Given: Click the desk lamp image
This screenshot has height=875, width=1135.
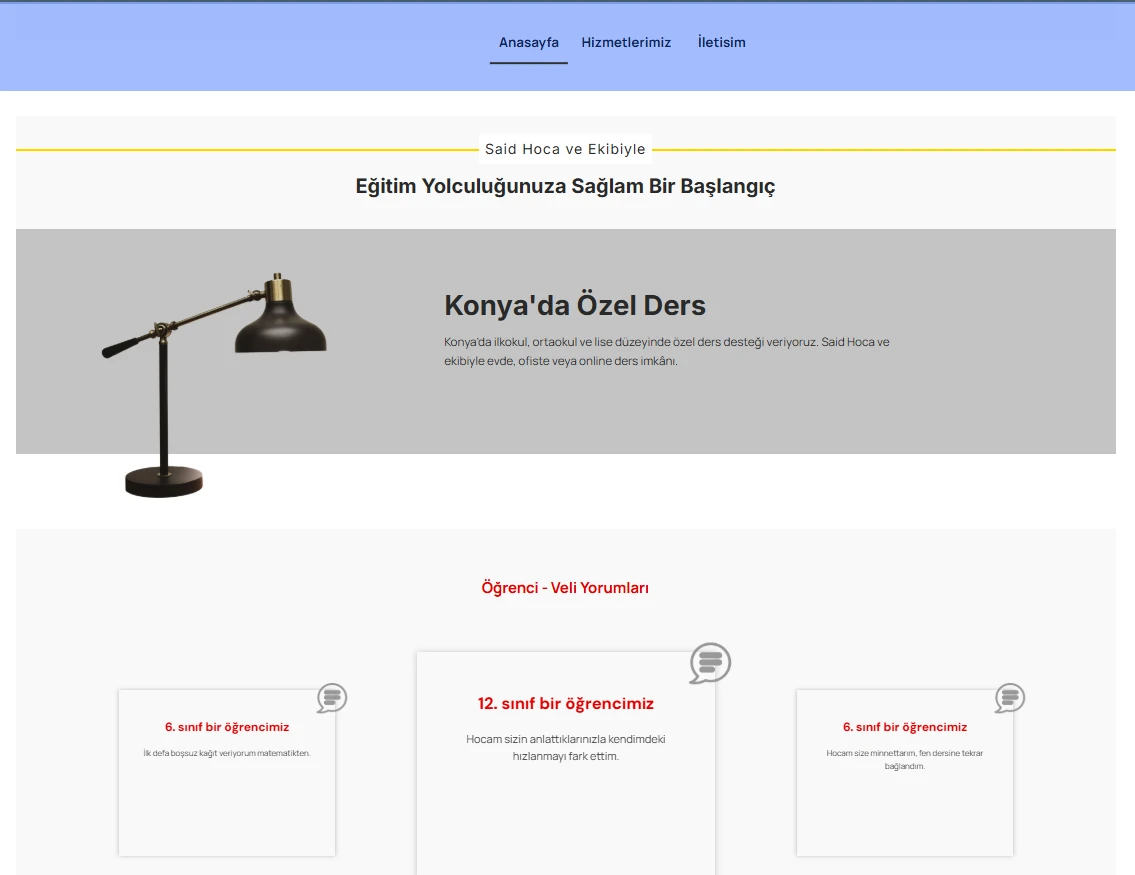Looking at the screenshot, I should pyautogui.click(x=215, y=380).
